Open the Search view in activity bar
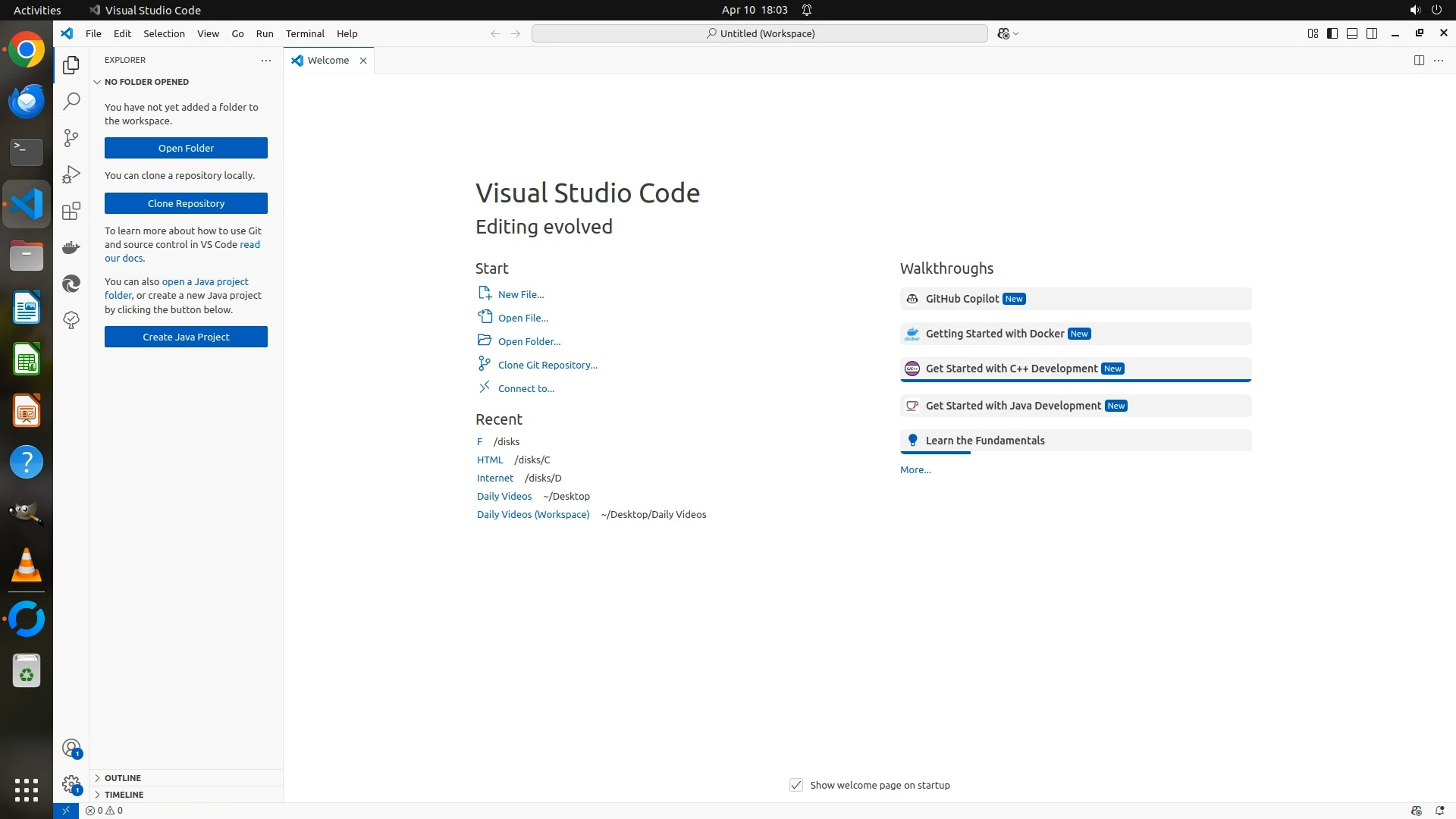Image resolution: width=1456 pixels, height=819 pixels. point(71,101)
